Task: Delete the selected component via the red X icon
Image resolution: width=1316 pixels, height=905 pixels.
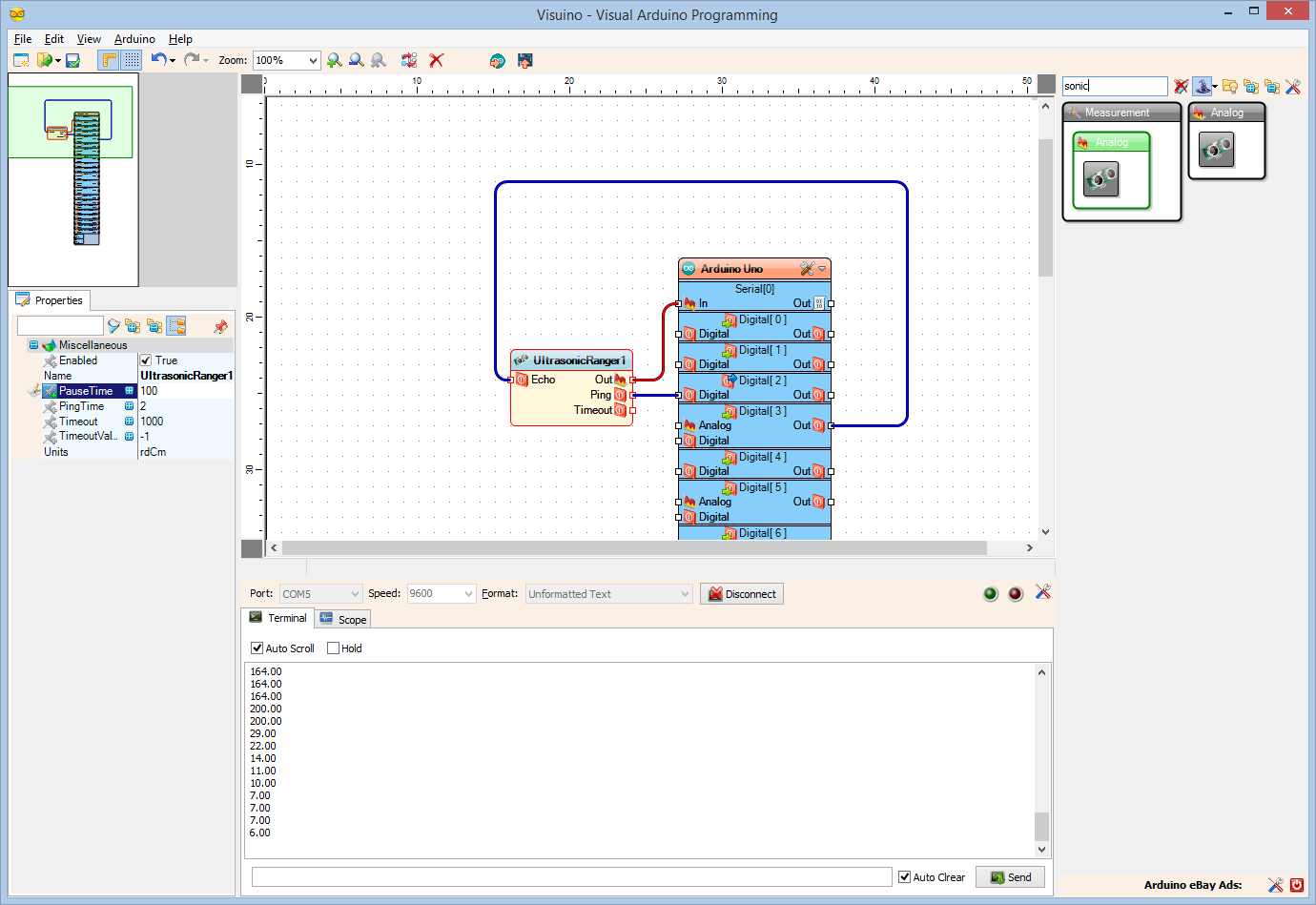Action: coord(437,60)
